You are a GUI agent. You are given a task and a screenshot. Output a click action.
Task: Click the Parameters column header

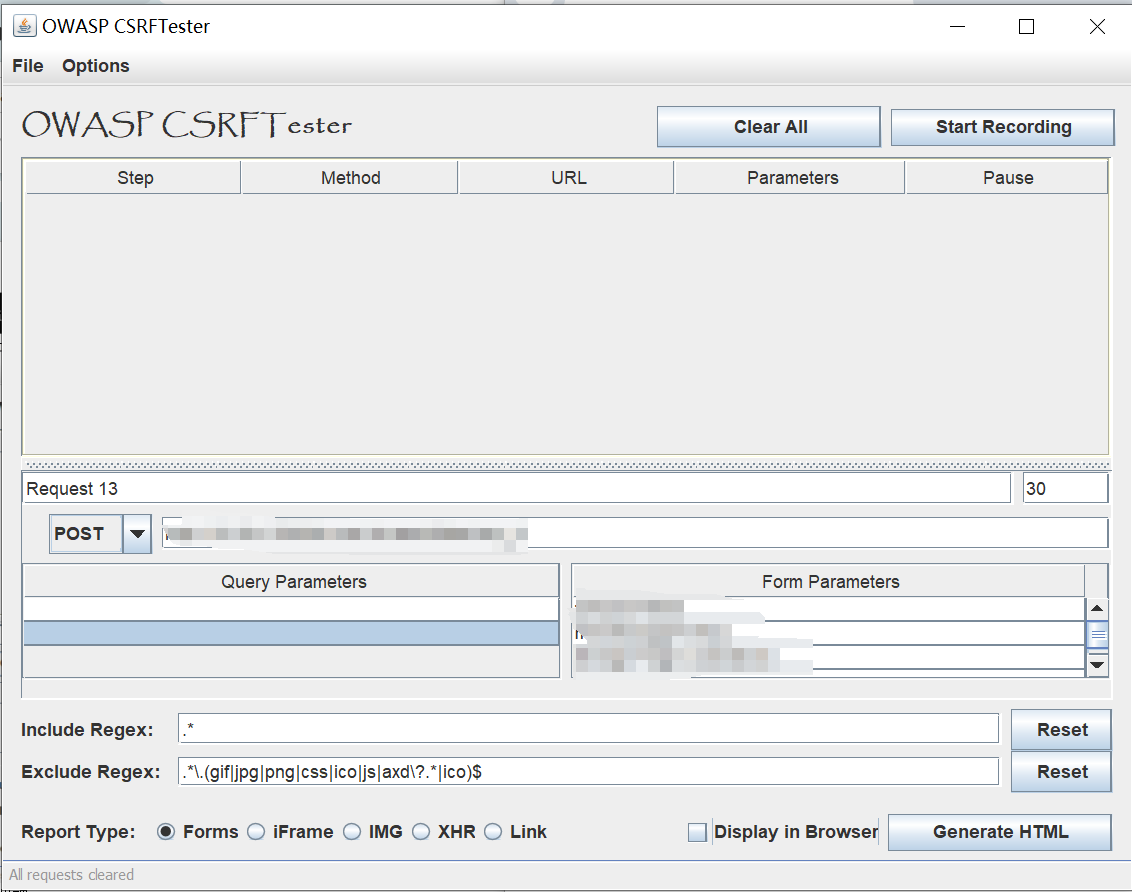pyautogui.click(x=790, y=178)
